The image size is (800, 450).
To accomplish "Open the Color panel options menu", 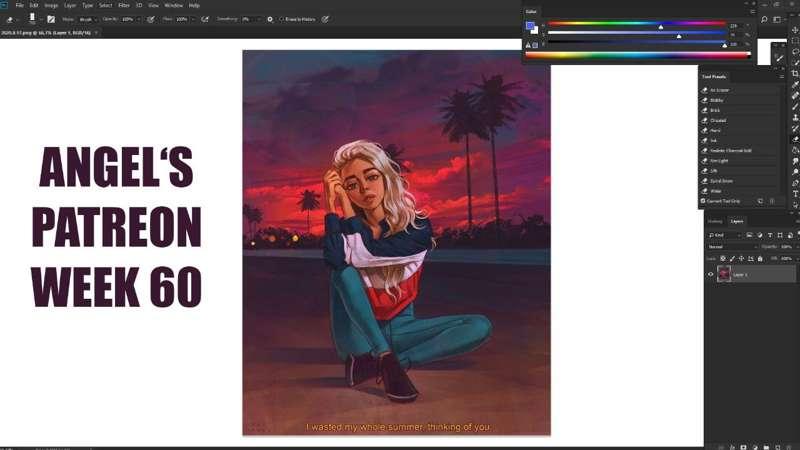I will [753, 11].
